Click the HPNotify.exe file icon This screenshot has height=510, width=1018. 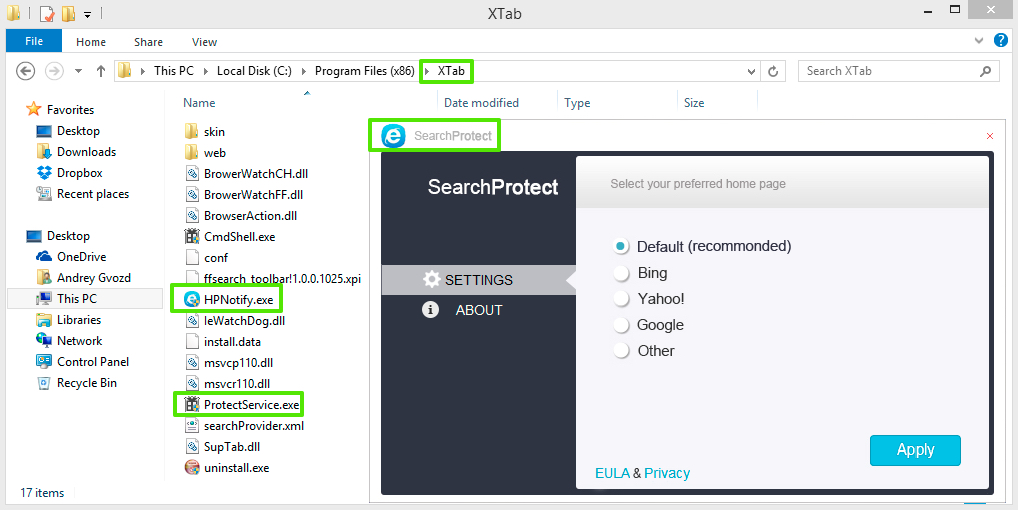tap(192, 299)
